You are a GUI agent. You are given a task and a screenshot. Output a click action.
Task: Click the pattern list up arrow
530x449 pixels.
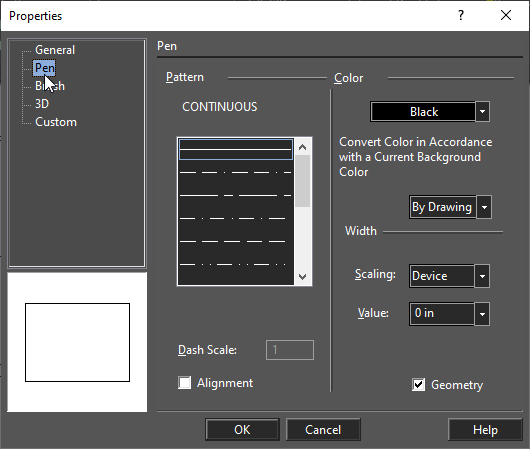pos(303,147)
